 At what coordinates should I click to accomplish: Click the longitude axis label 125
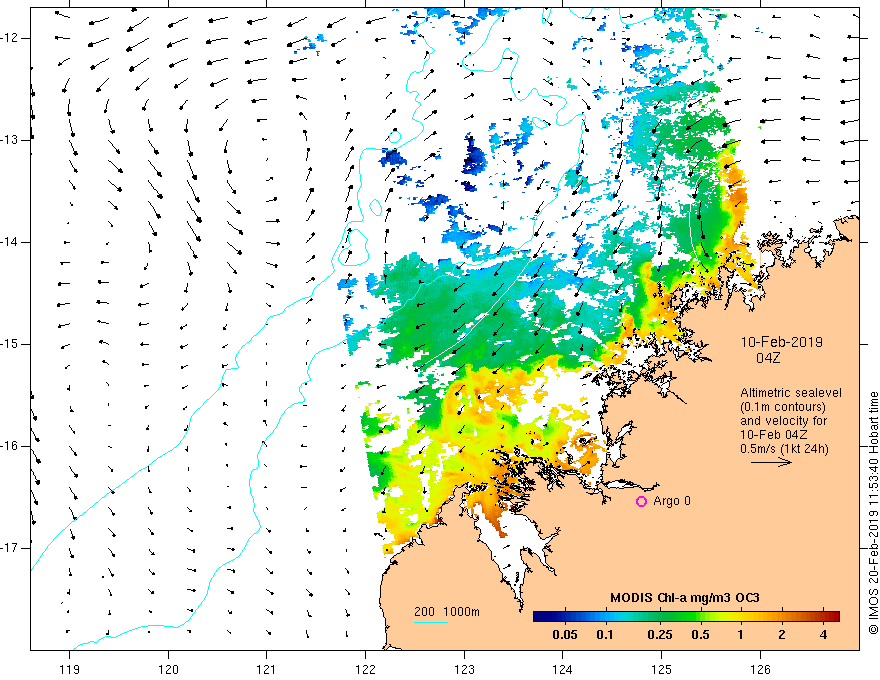(x=661, y=669)
